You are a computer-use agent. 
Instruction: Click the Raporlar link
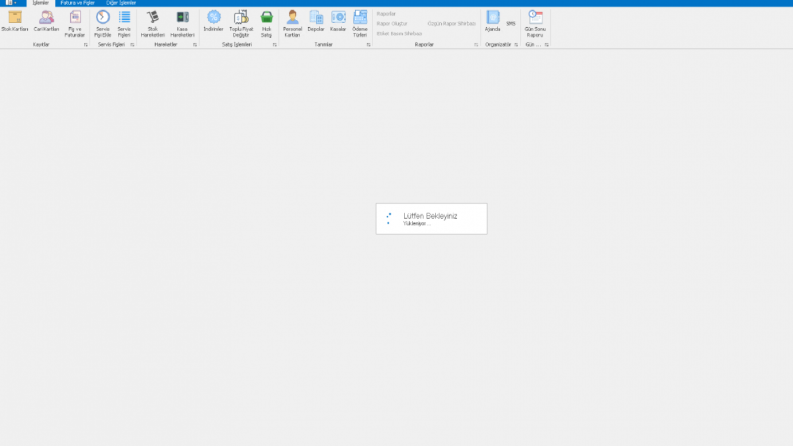pos(386,14)
